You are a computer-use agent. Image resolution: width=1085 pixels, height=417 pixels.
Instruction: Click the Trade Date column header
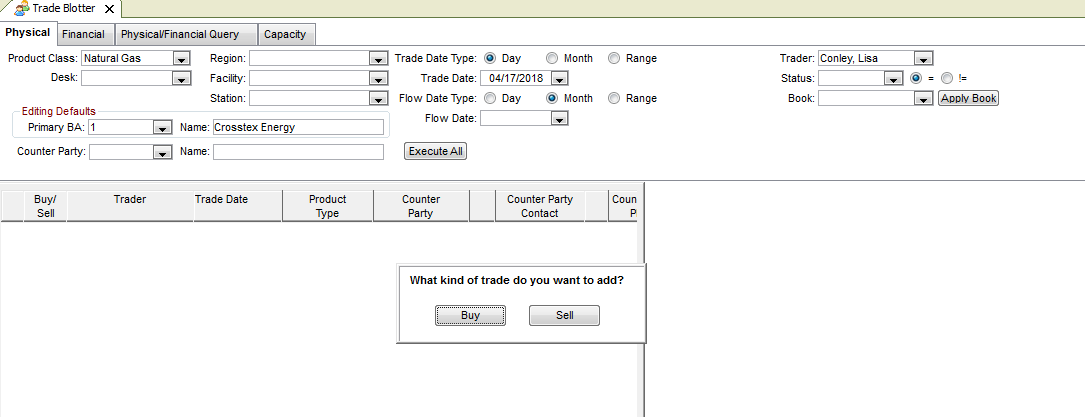click(222, 200)
